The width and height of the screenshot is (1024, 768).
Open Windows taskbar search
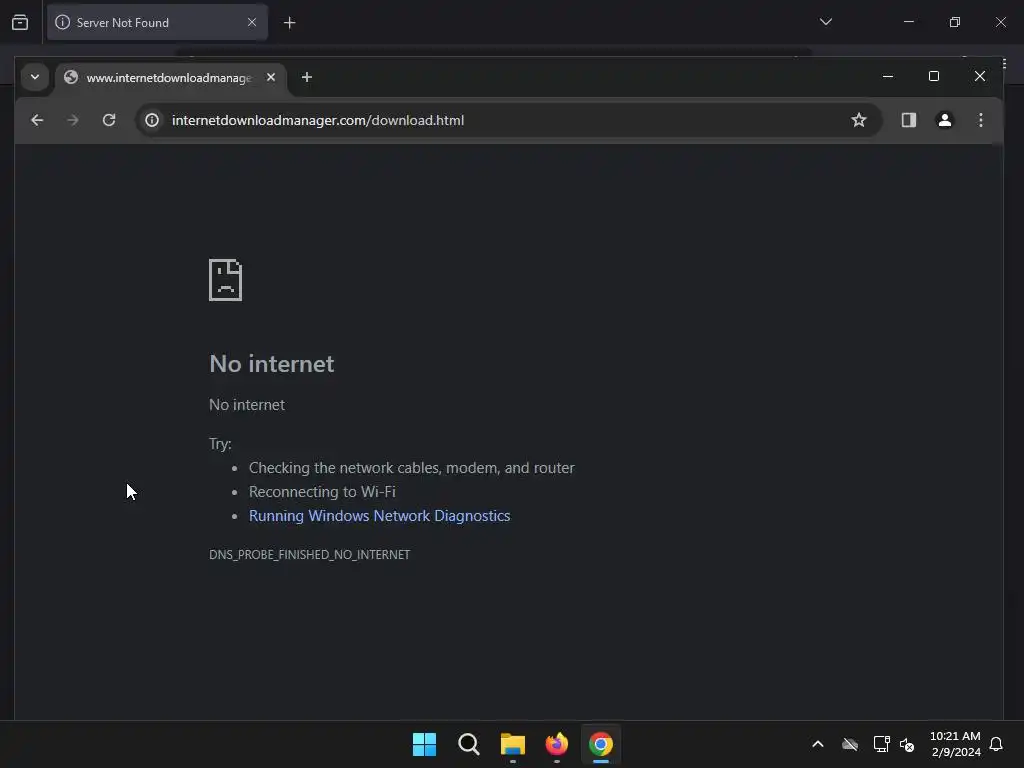click(469, 744)
